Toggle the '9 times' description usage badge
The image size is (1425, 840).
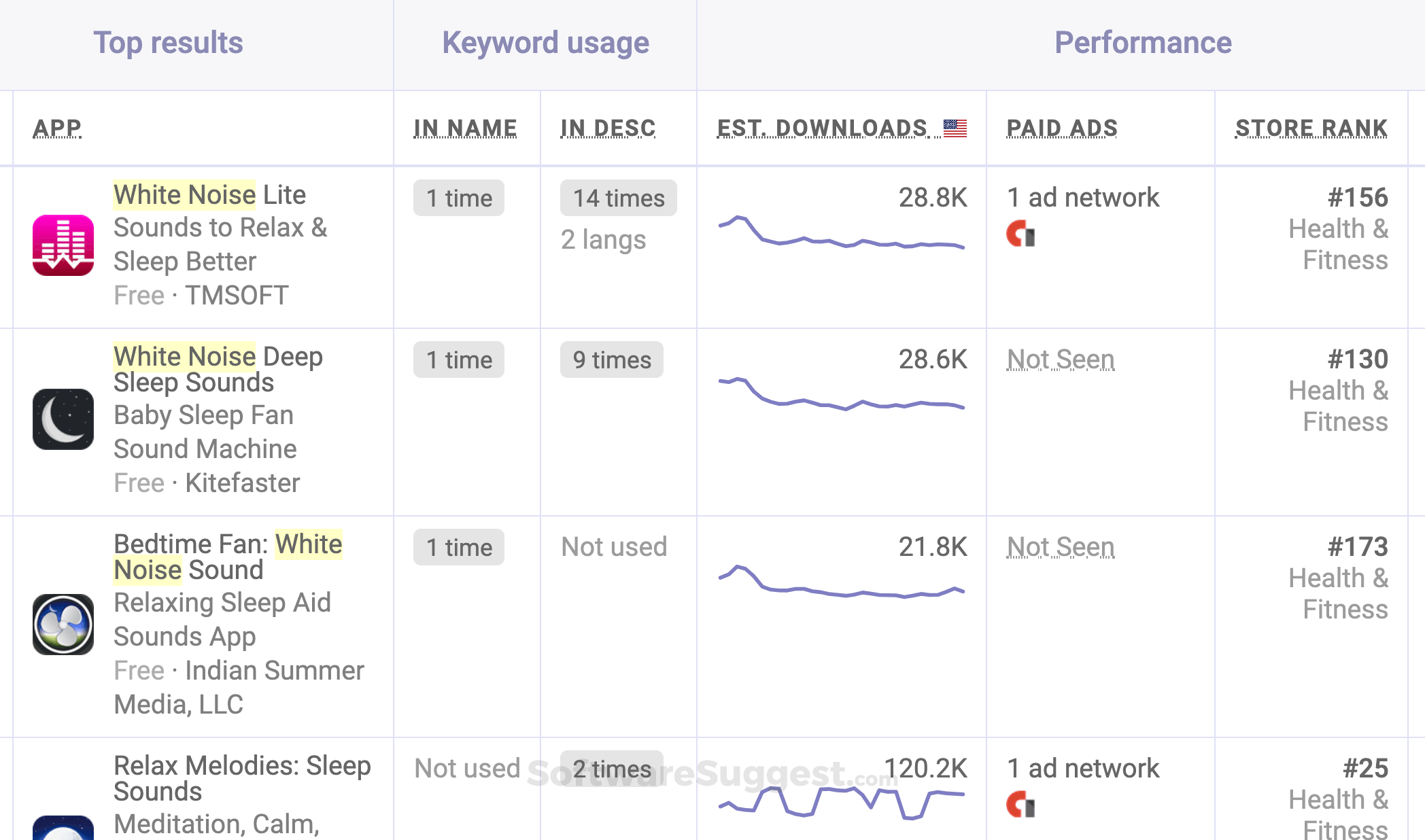pyautogui.click(x=611, y=360)
